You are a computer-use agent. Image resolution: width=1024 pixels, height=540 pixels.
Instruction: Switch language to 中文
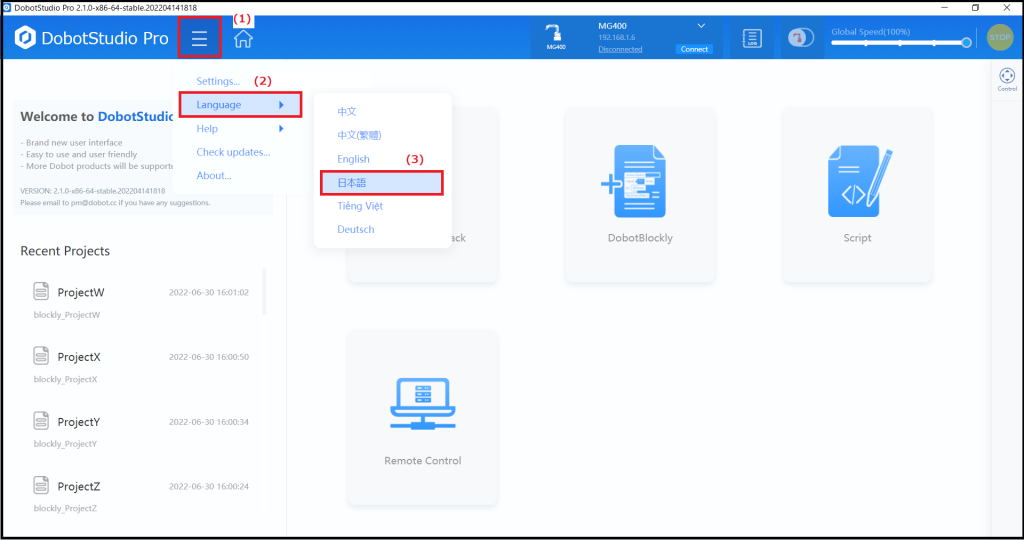[x=347, y=112]
